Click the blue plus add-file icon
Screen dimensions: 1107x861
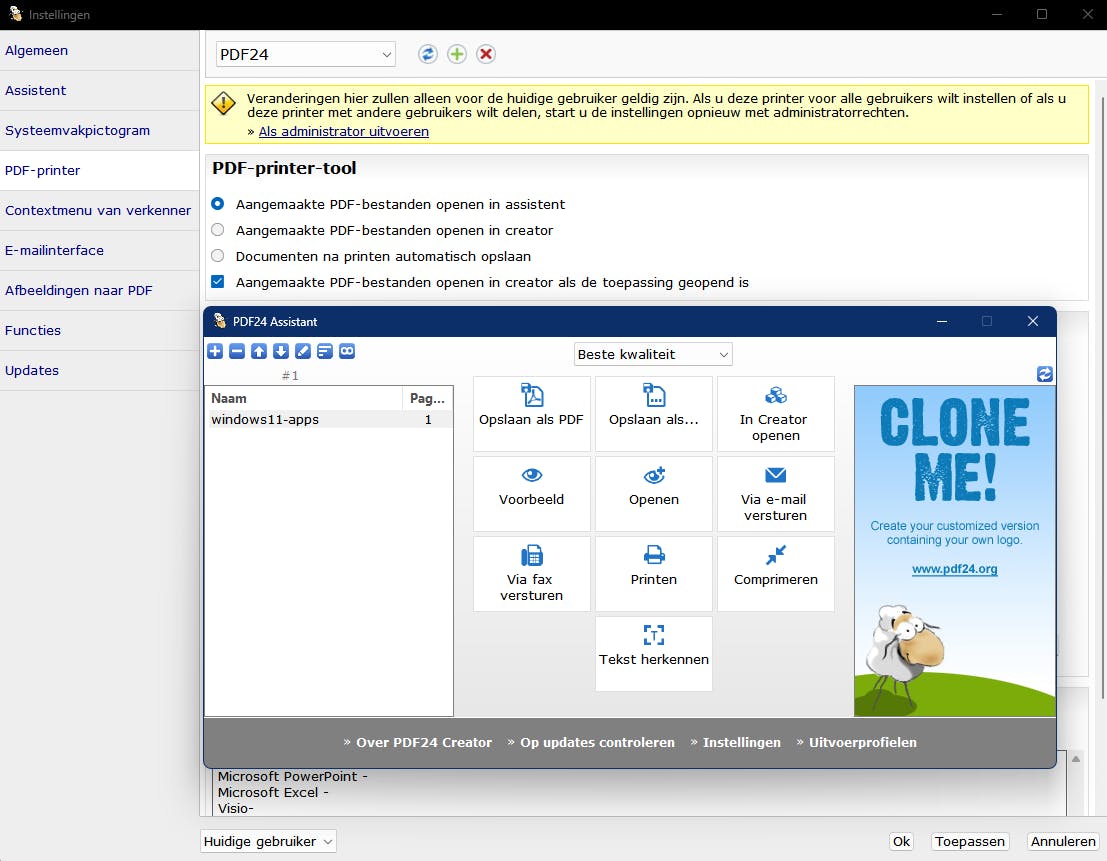(215, 351)
